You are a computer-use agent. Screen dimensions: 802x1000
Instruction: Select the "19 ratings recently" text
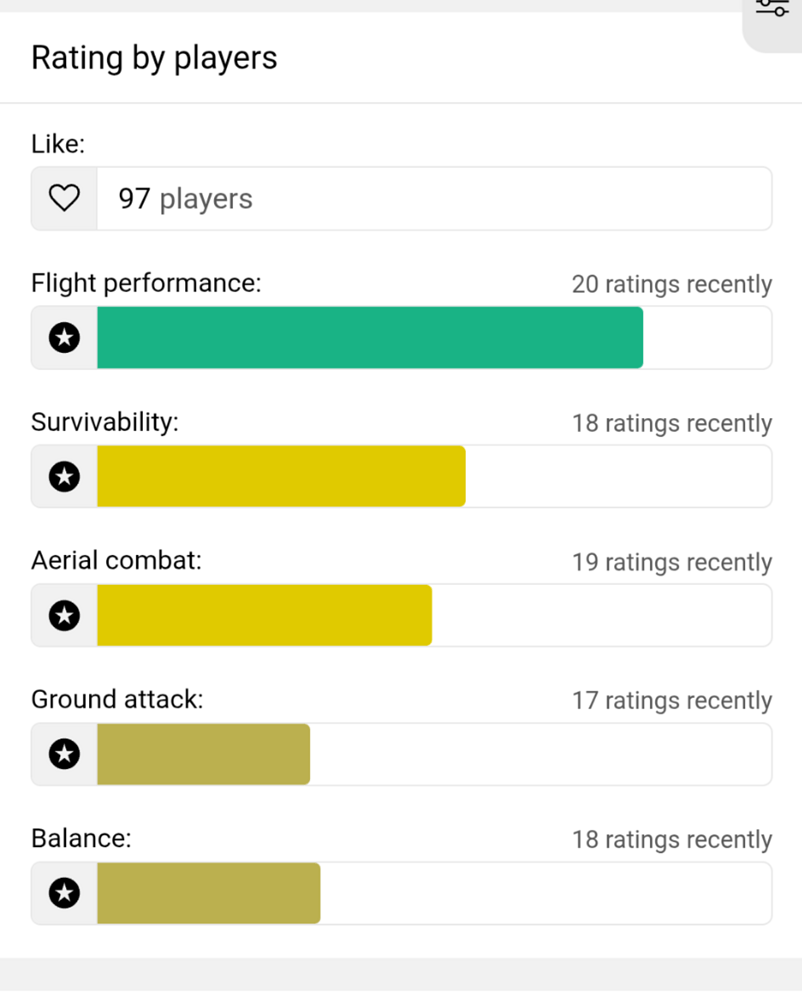[x=672, y=563]
